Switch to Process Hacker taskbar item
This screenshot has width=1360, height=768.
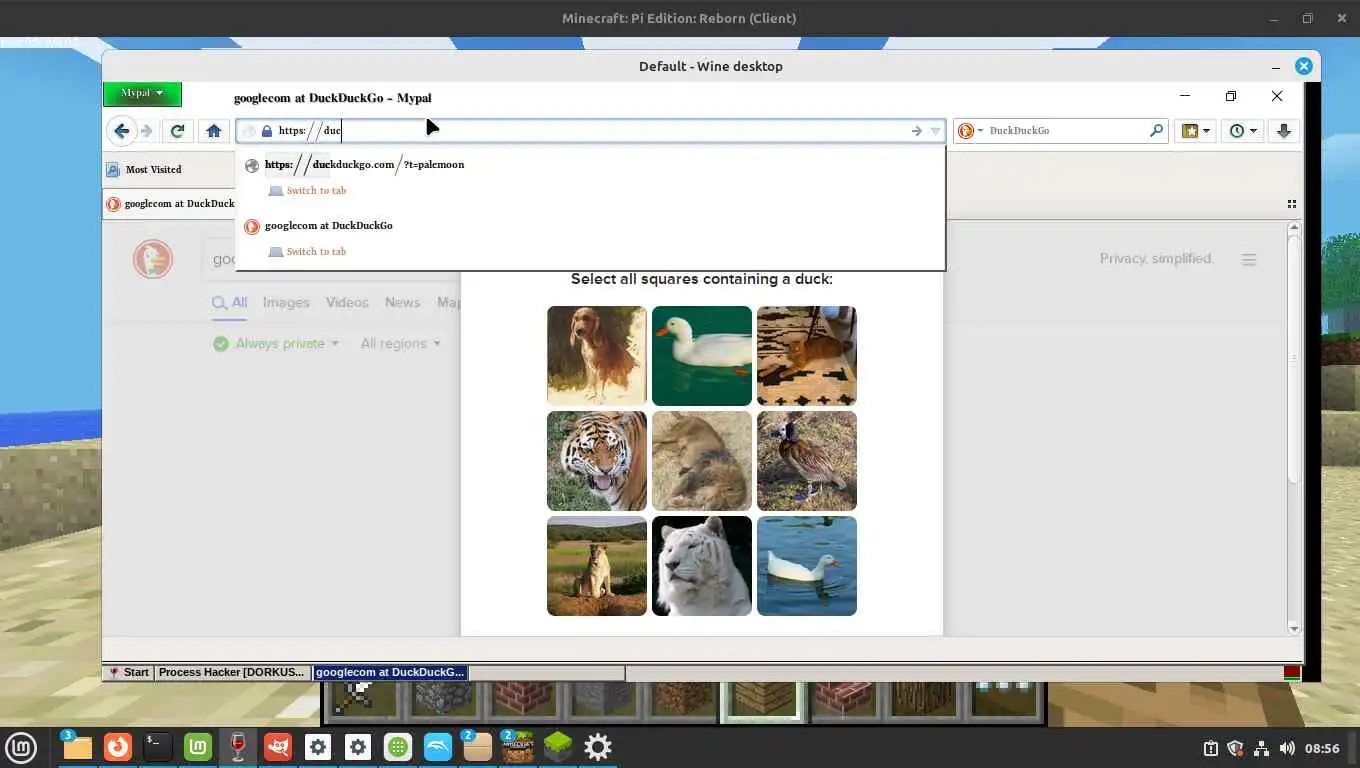[232, 673]
